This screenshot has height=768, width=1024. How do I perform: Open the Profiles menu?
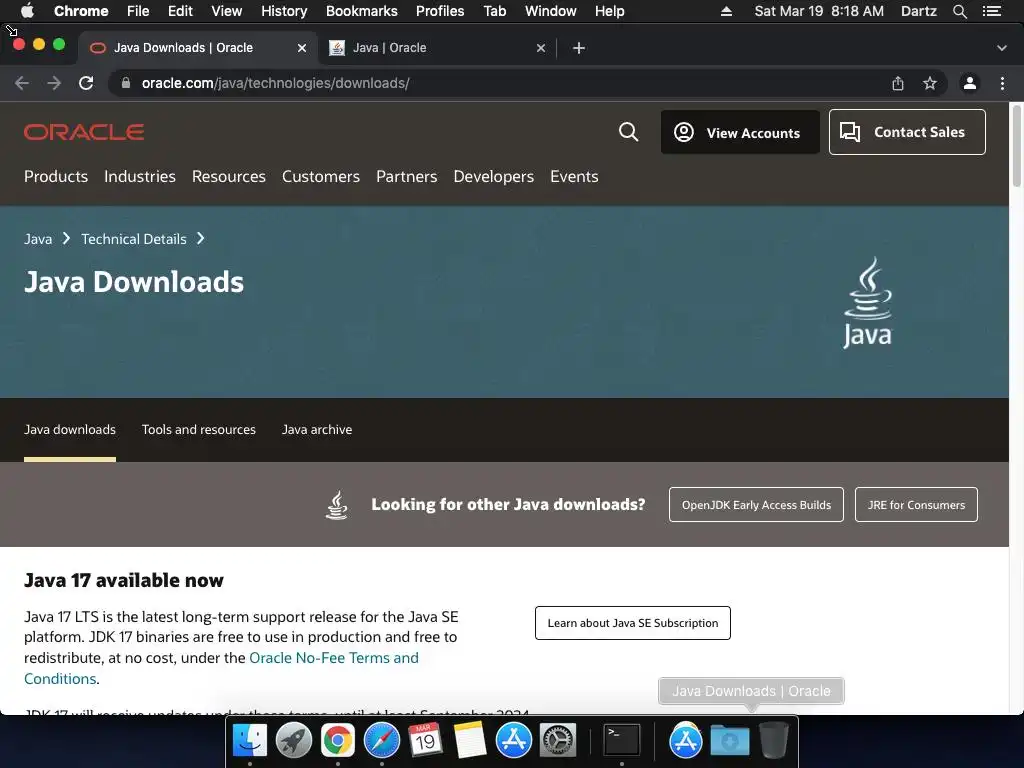click(440, 11)
